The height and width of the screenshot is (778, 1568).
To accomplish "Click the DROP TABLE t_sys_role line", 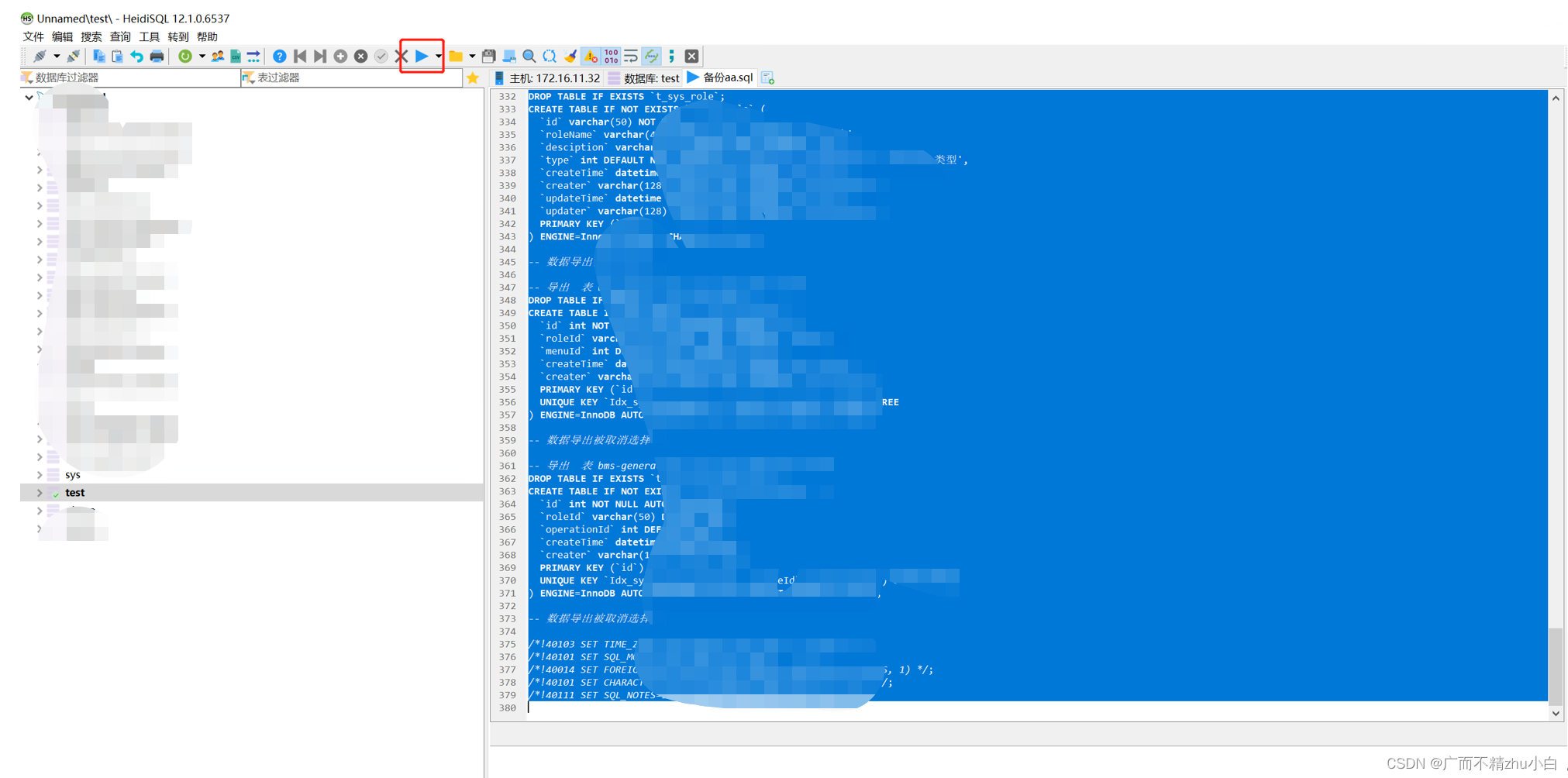I will coord(626,96).
